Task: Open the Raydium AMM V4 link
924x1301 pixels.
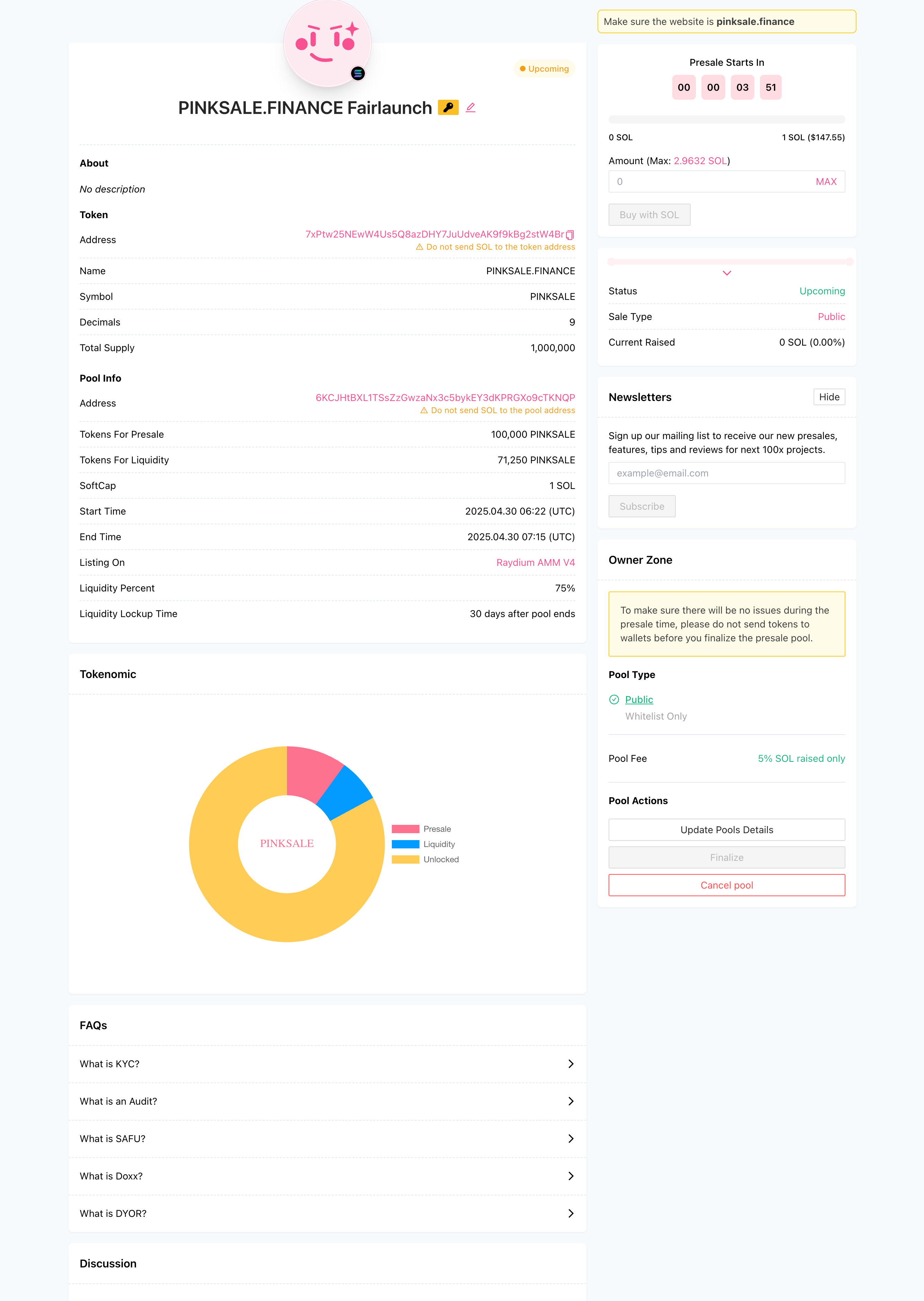Action: [x=536, y=562]
